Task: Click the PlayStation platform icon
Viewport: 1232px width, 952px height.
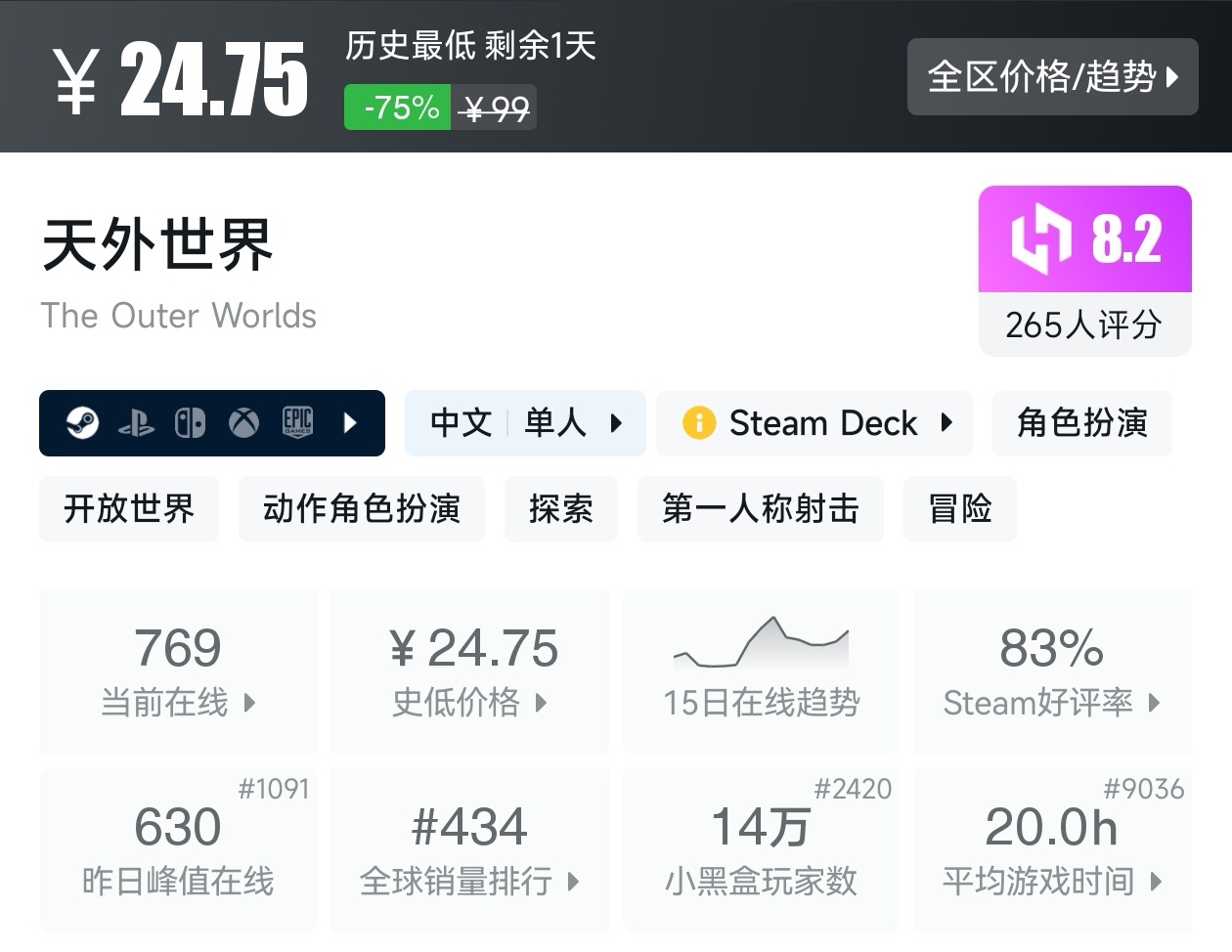Action: pyautogui.click(x=136, y=423)
